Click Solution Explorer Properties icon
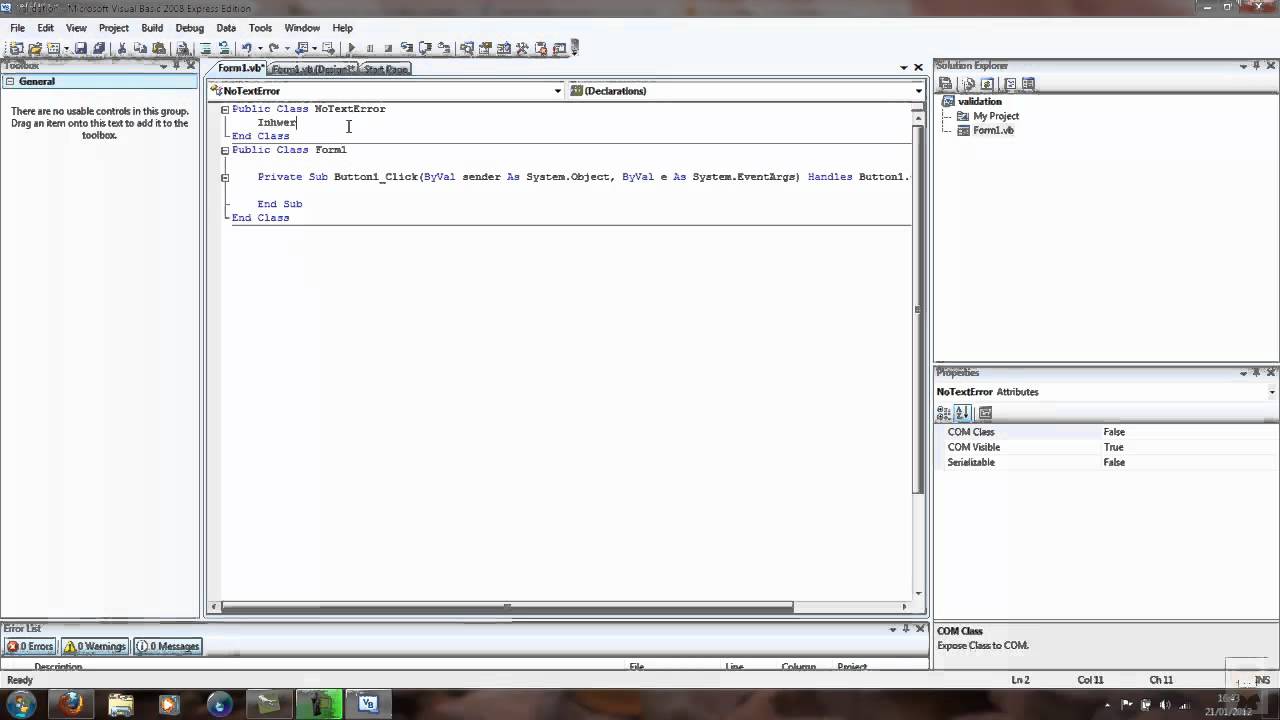The width and height of the screenshot is (1280, 720). pyautogui.click(x=945, y=84)
